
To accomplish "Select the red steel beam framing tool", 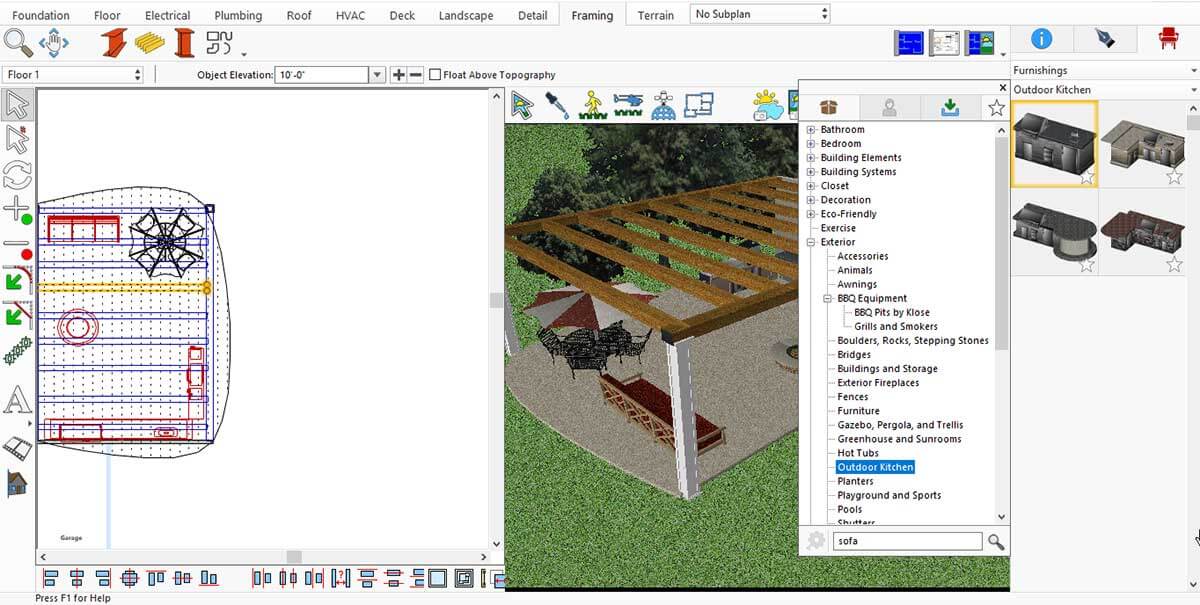I will pyautogui.click(x=114, y=43).
